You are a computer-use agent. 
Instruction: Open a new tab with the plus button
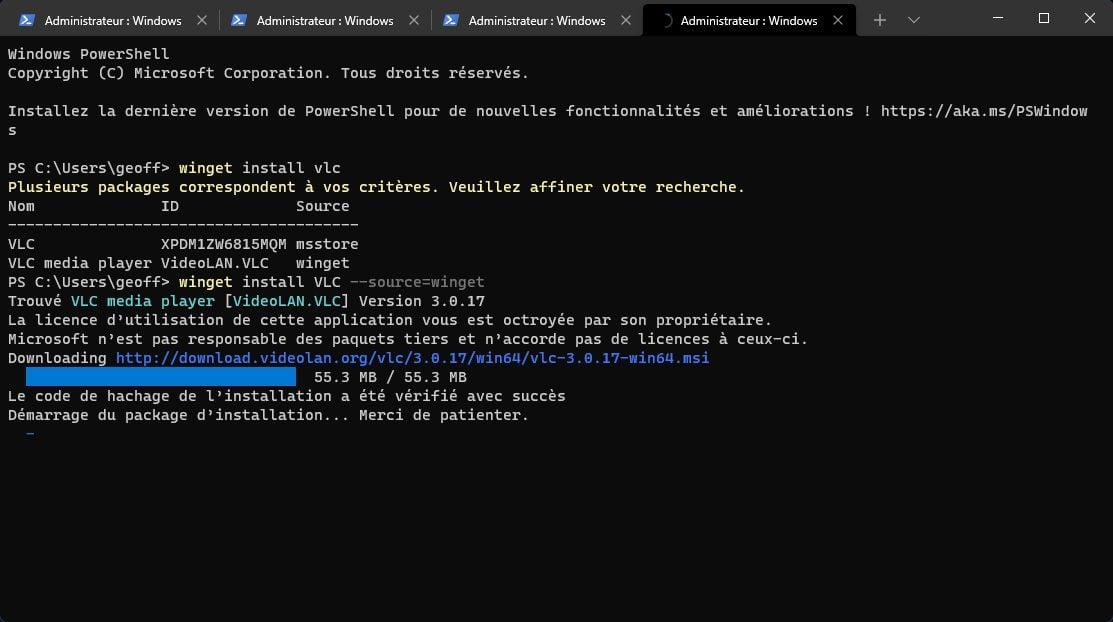tap(879, 21)
